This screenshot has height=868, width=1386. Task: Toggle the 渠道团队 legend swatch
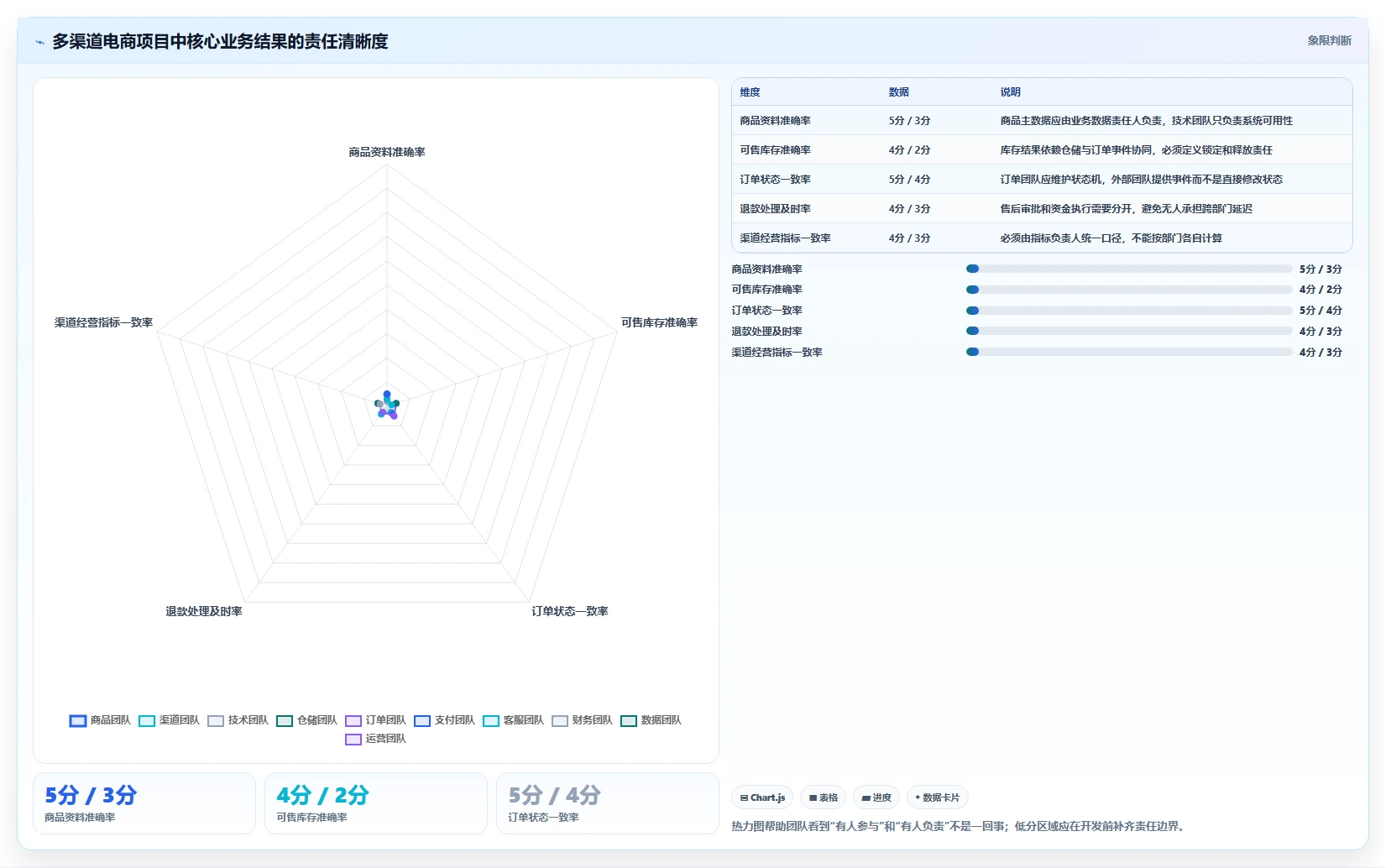[147, 721]
